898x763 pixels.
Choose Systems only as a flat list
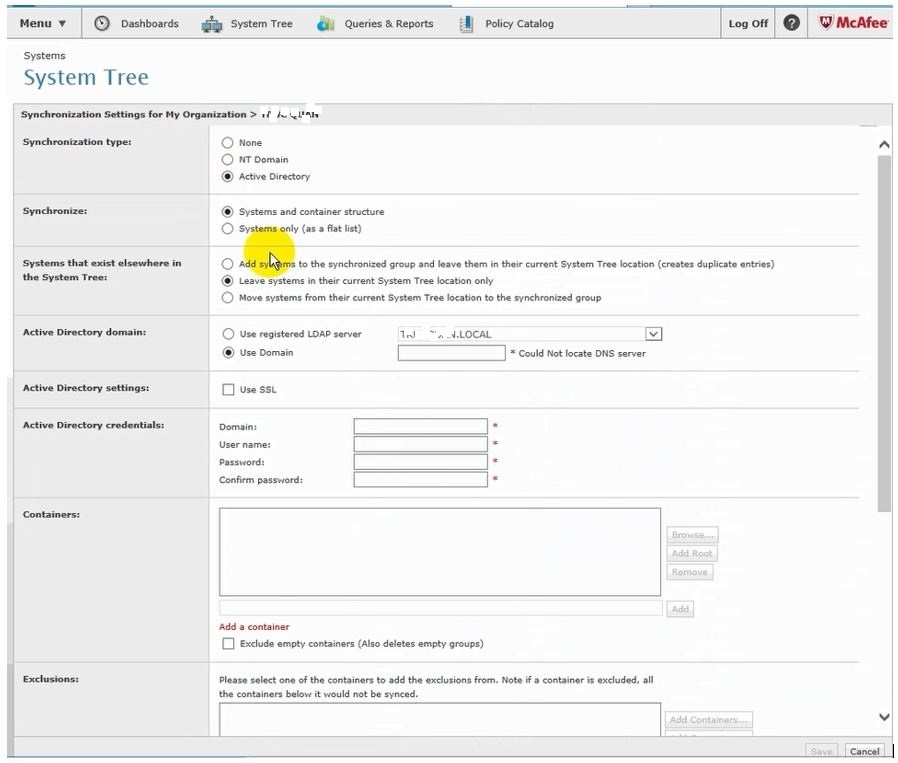(x=228, y=229)
